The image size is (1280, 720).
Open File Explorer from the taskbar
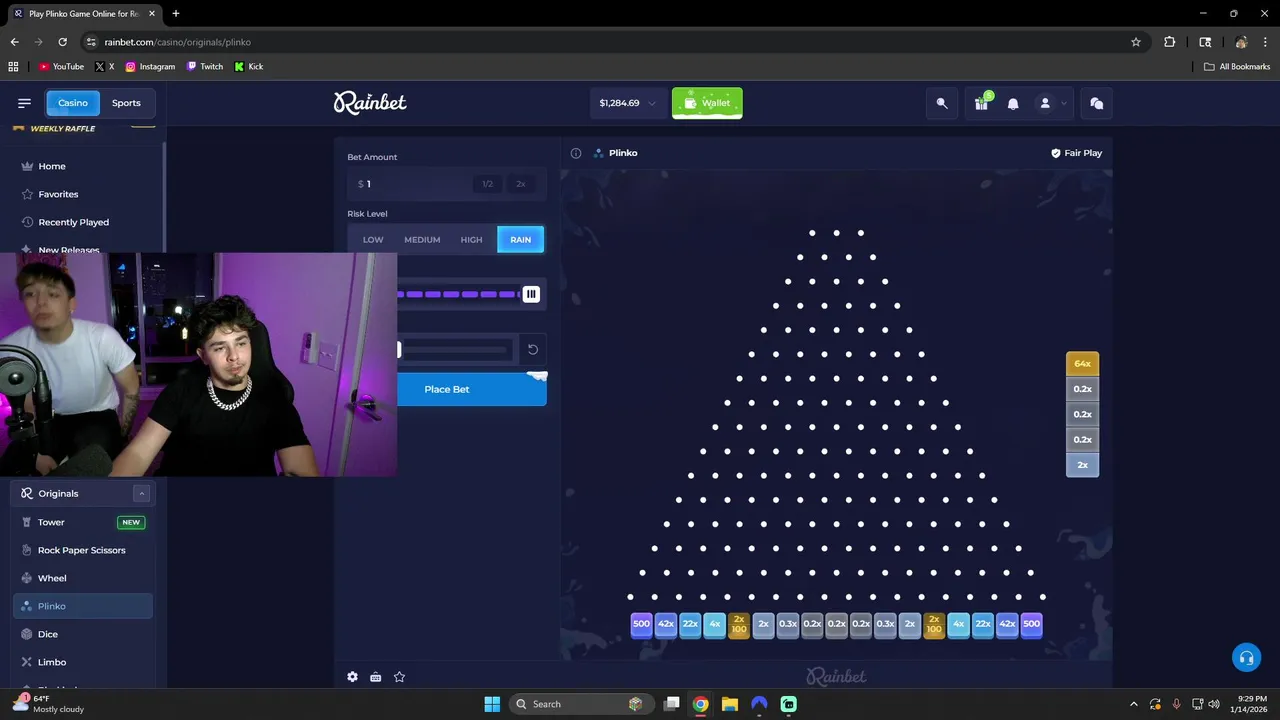click(x=730, y=704)
